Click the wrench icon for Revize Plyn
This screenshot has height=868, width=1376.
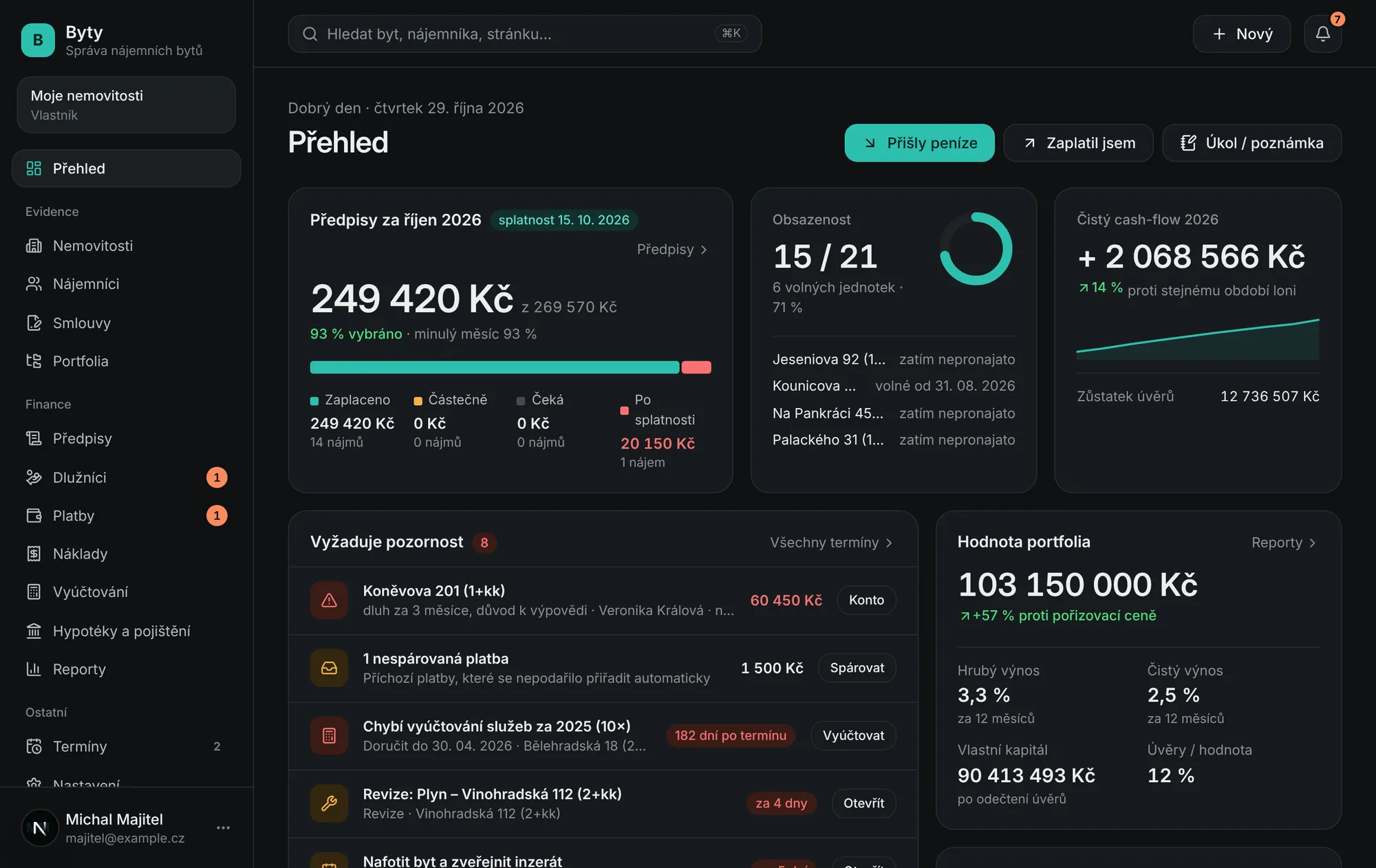(x=329, y=803)
